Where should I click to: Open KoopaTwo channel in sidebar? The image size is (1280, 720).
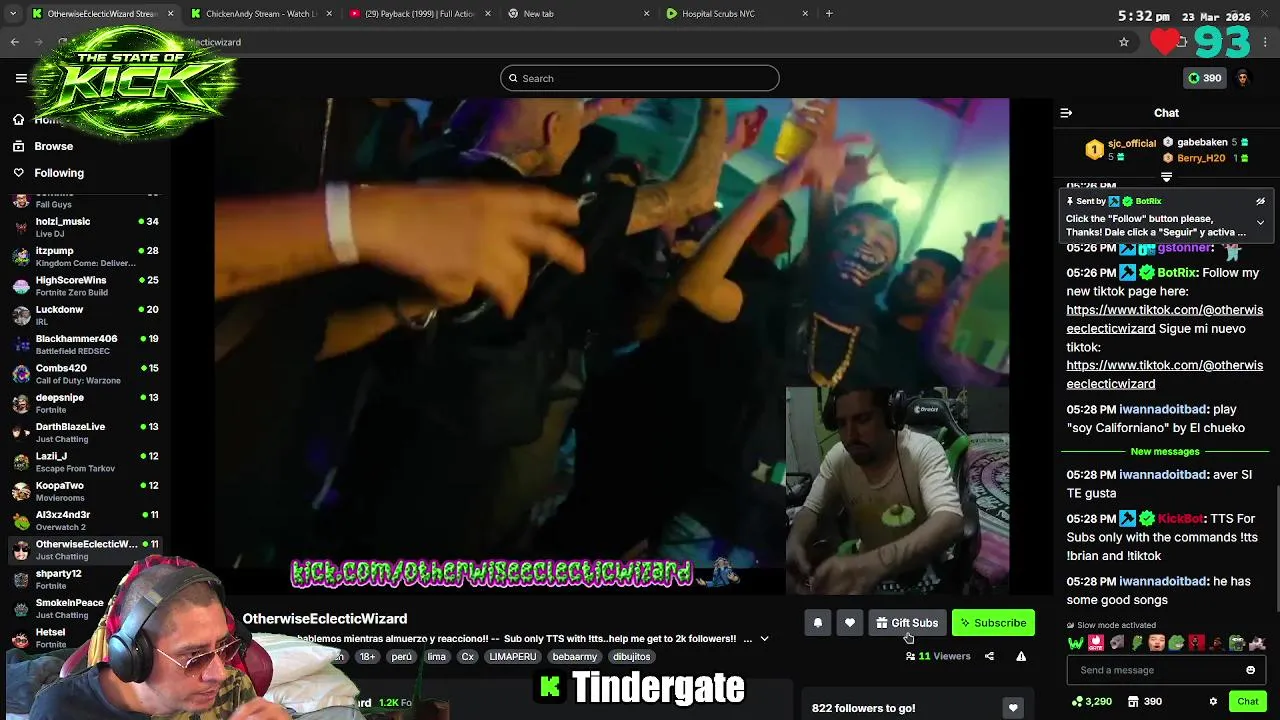click(x=84, y=491)
